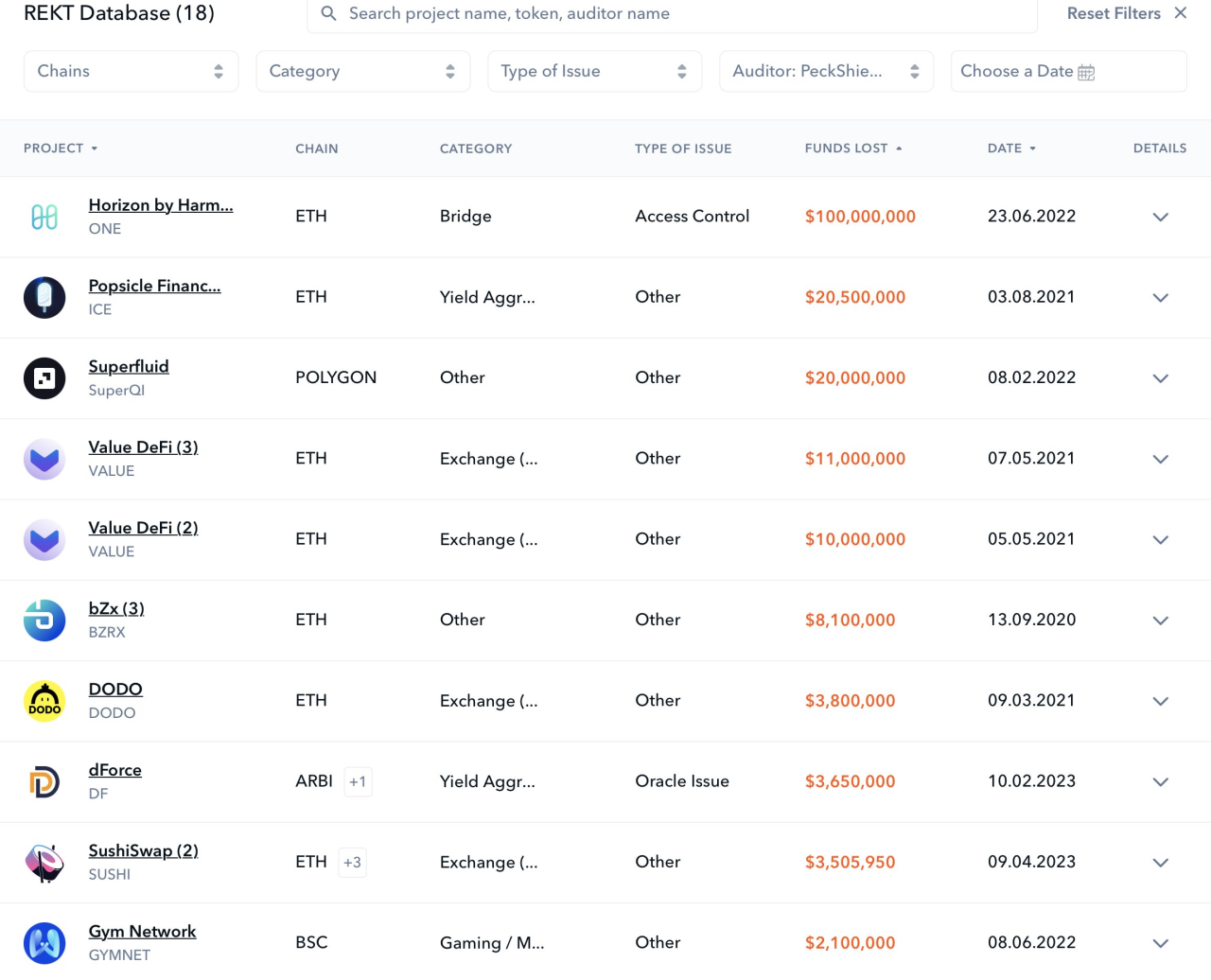Click the bZx (3) blue logo

(x=44, y=621)
